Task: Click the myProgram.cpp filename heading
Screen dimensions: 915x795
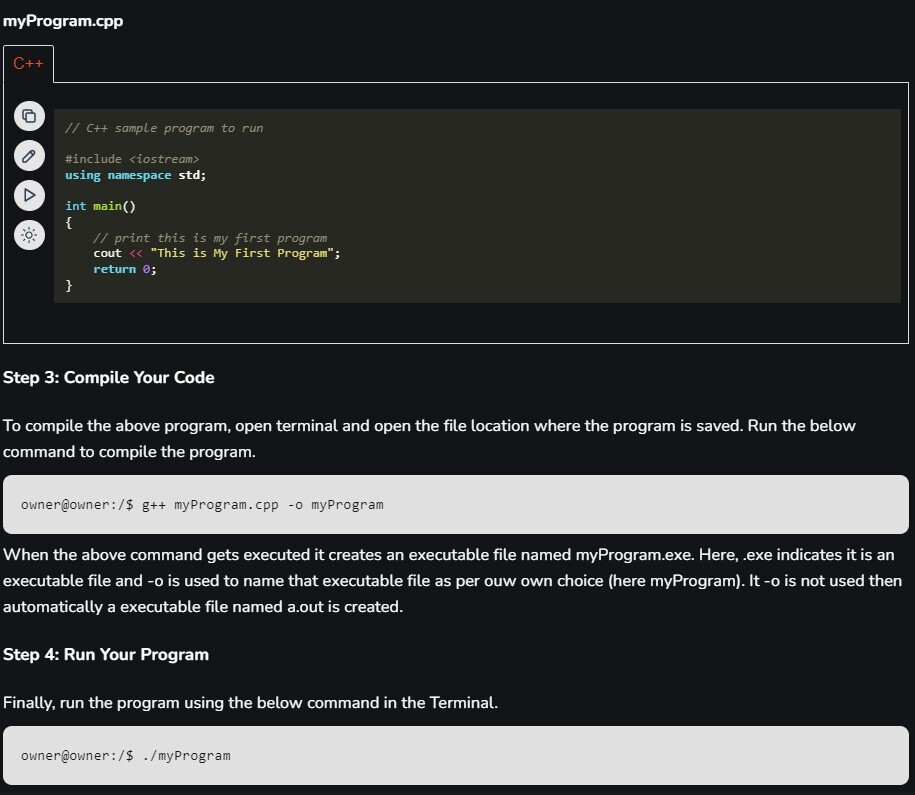Action: point(63,21)
